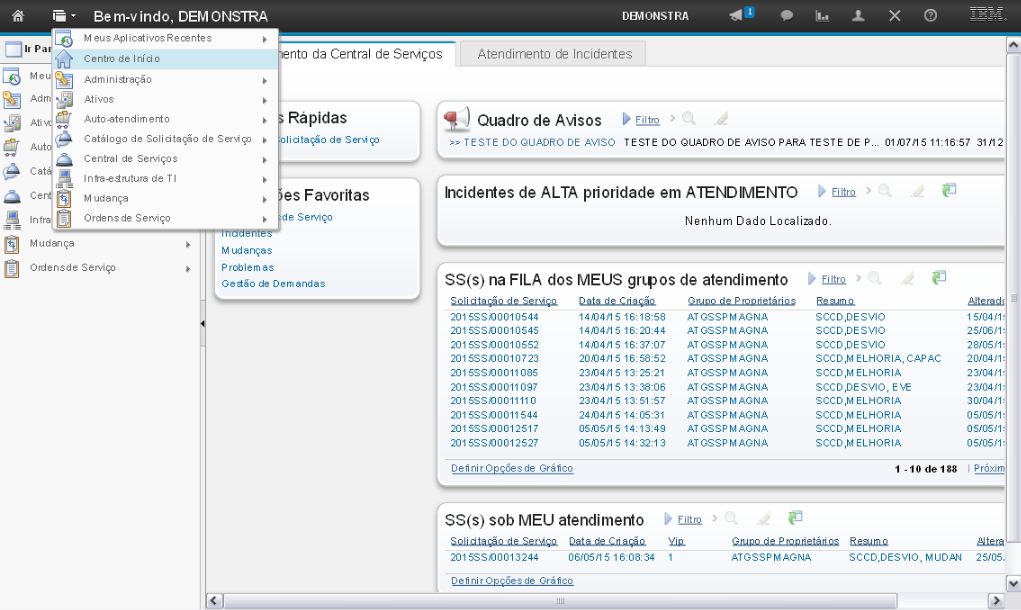Click the Gestão de Demandas favorite link

tap(272, 284)
